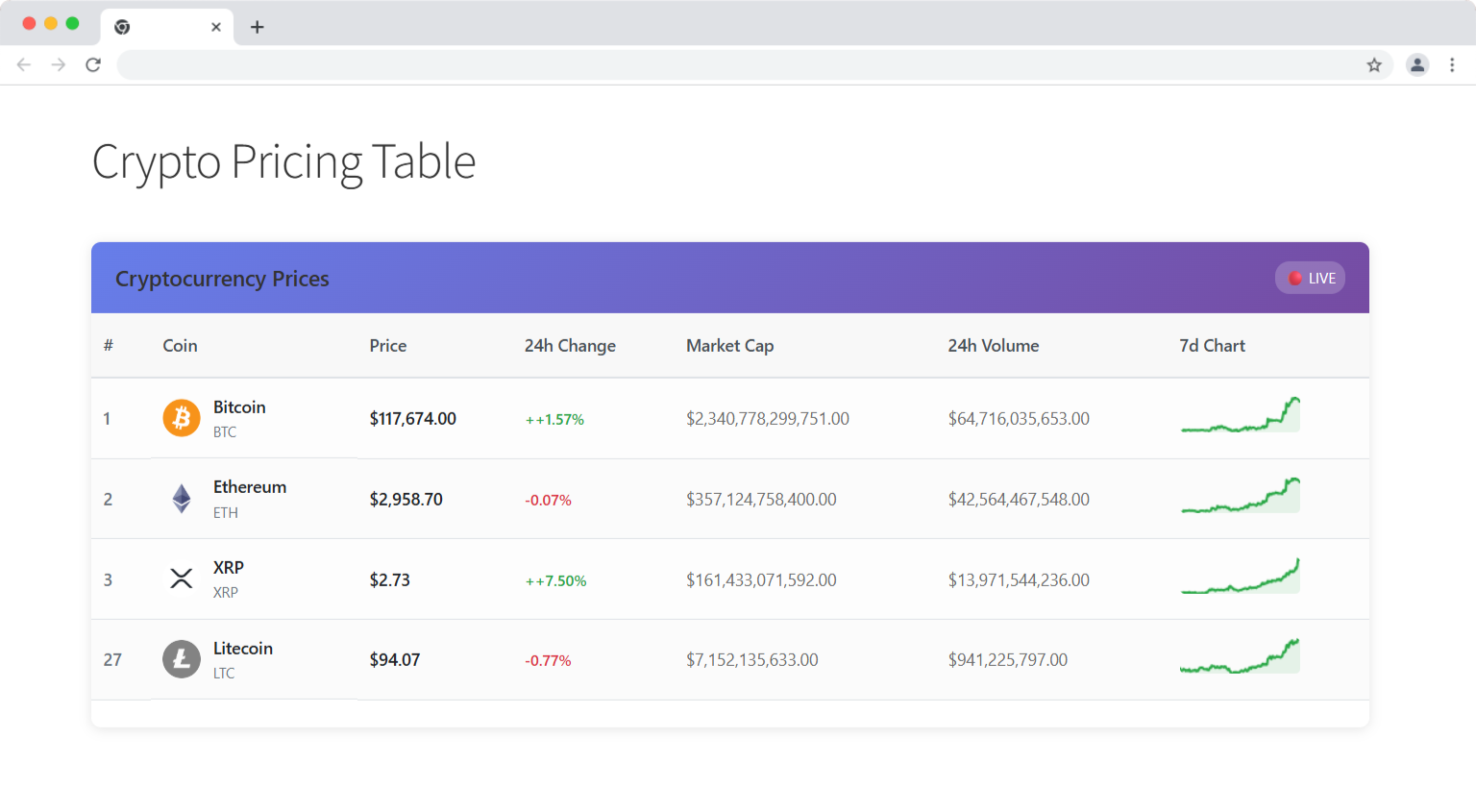1476x812 pixels.
Task: Sort by the 24h Change column header
Action: click(x=569, y=345)
